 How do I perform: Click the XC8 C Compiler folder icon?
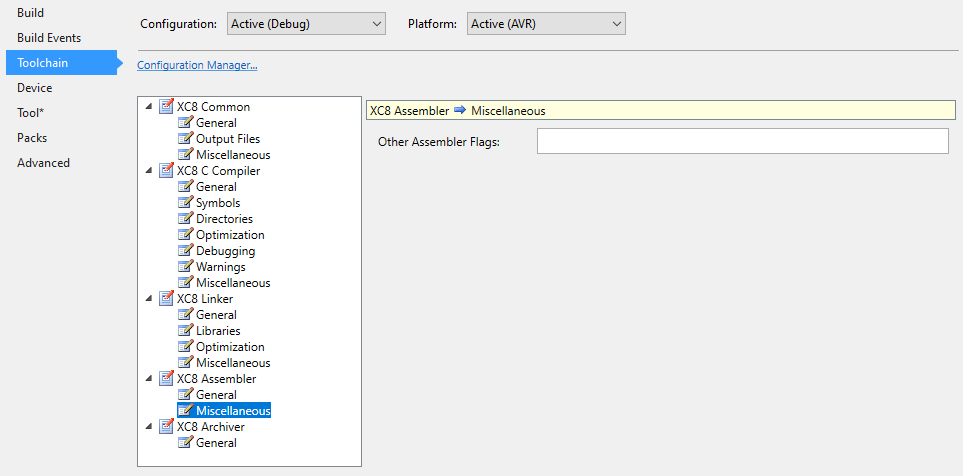[x=167, y=171]
